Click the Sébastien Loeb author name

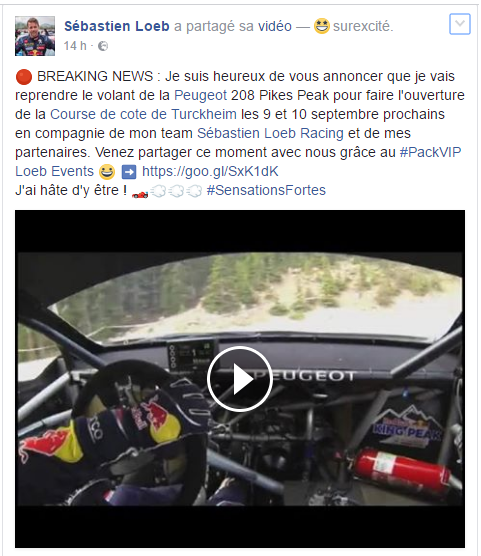coord(117,26)
